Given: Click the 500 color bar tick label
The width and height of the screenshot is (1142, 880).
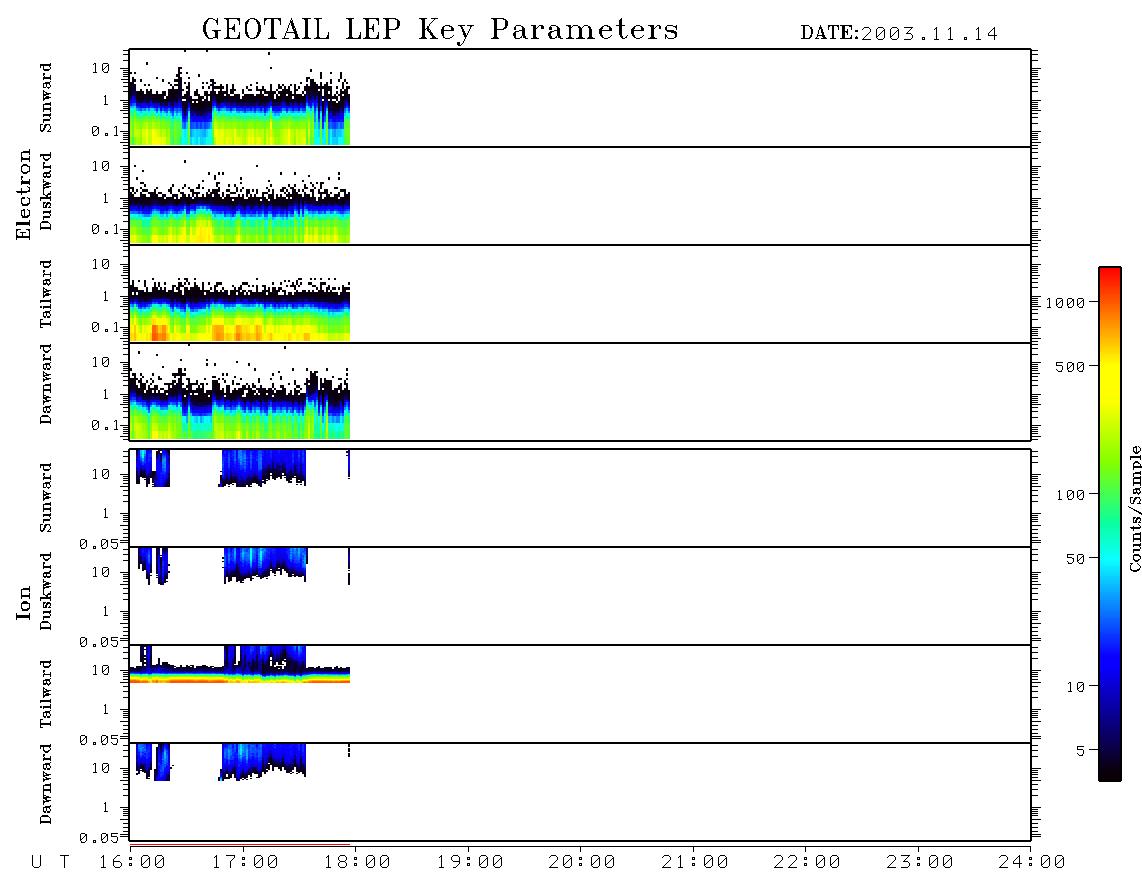Looking at the screenshot, I should click(x=1070, y=366).
